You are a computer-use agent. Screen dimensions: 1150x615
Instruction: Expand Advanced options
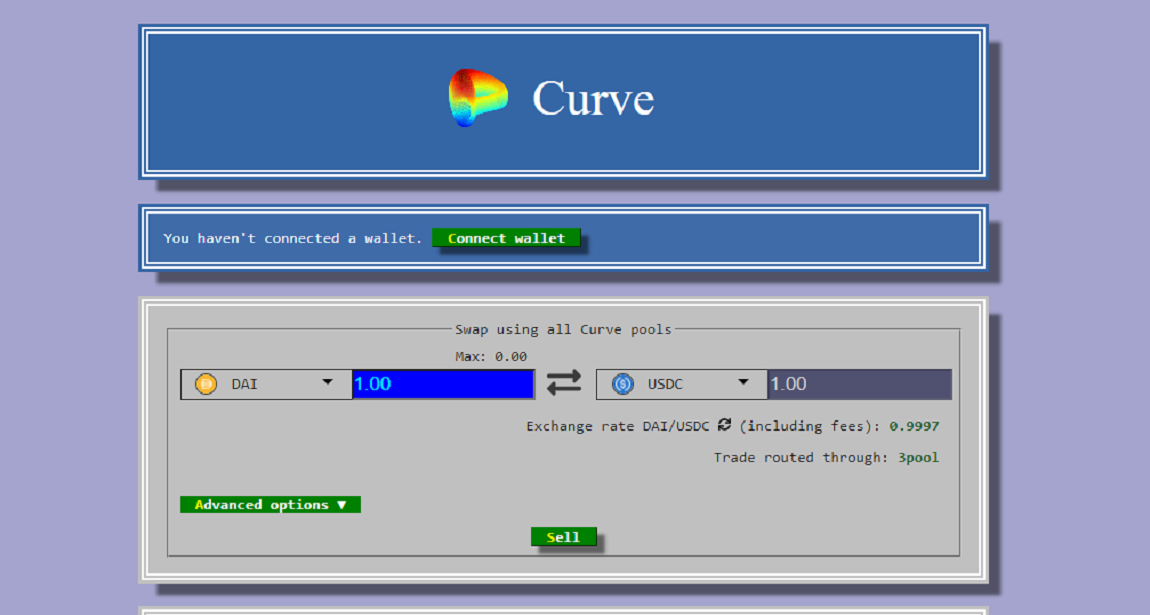[271, 504]
